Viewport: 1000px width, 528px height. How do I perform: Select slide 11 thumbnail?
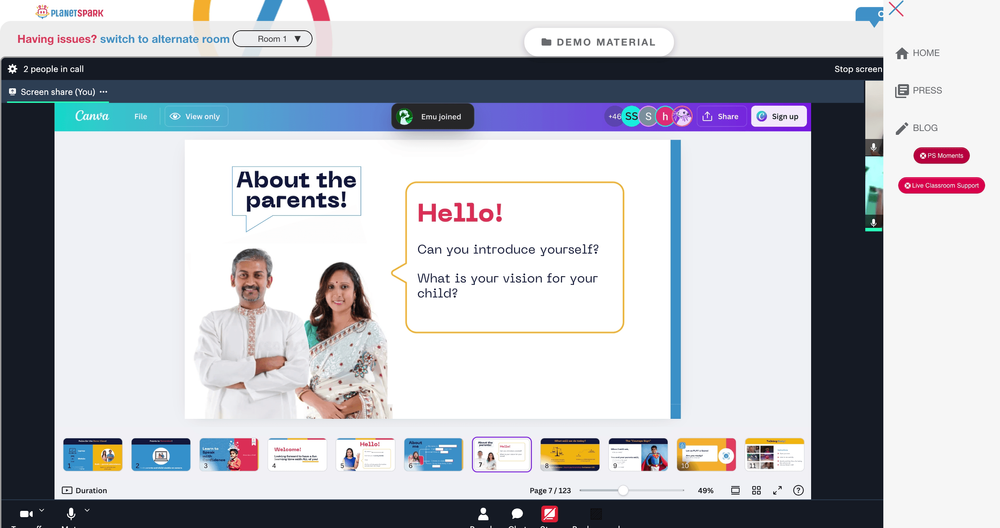(x=775, y=455)
